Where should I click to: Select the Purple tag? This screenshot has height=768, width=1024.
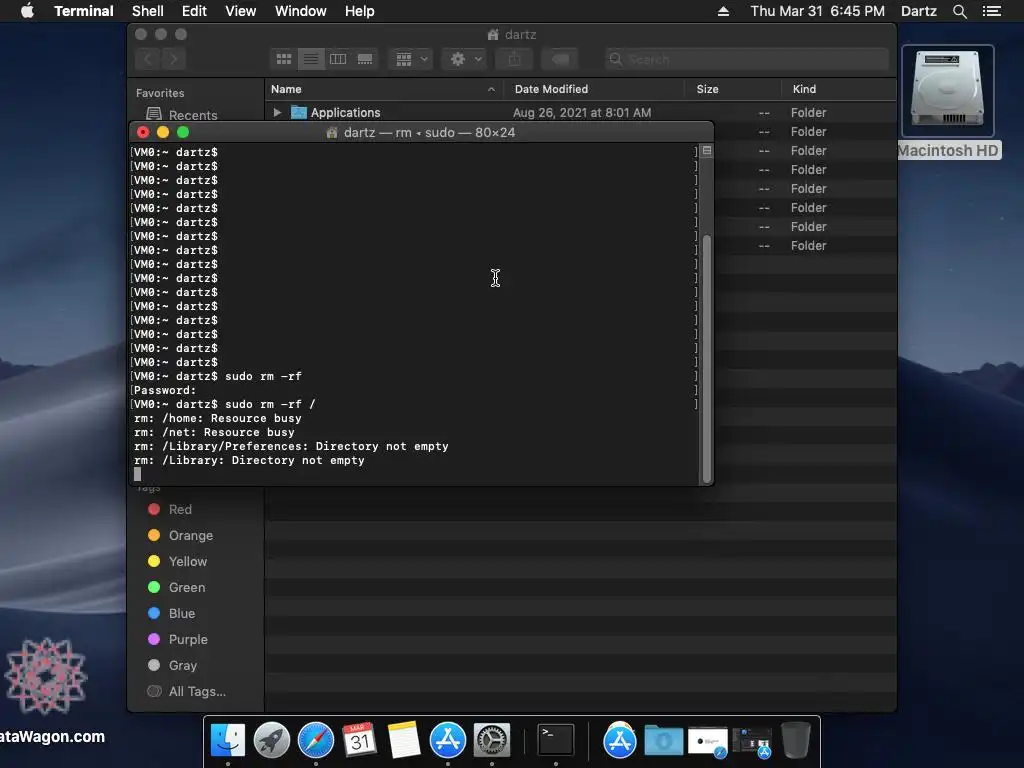click(178, 639)
